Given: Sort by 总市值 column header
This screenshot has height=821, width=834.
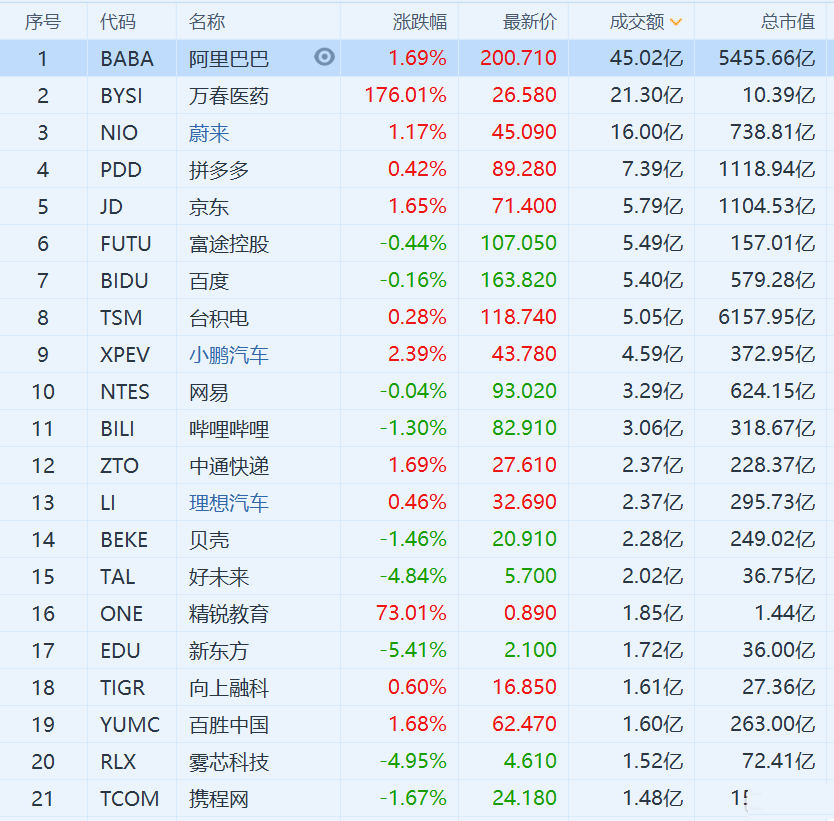Looking at the screenshot, I should 788,22.
